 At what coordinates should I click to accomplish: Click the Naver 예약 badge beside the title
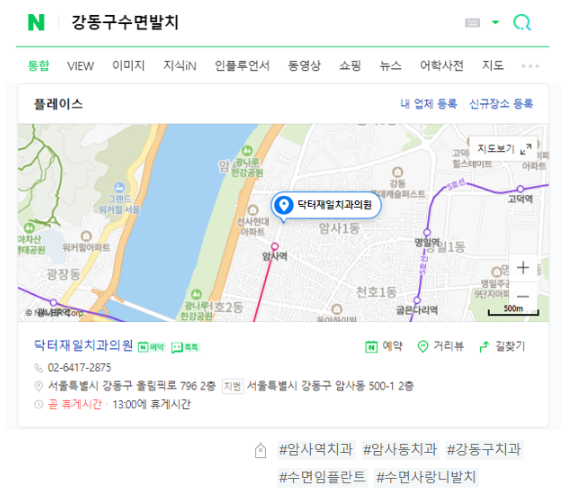[151, 347]
